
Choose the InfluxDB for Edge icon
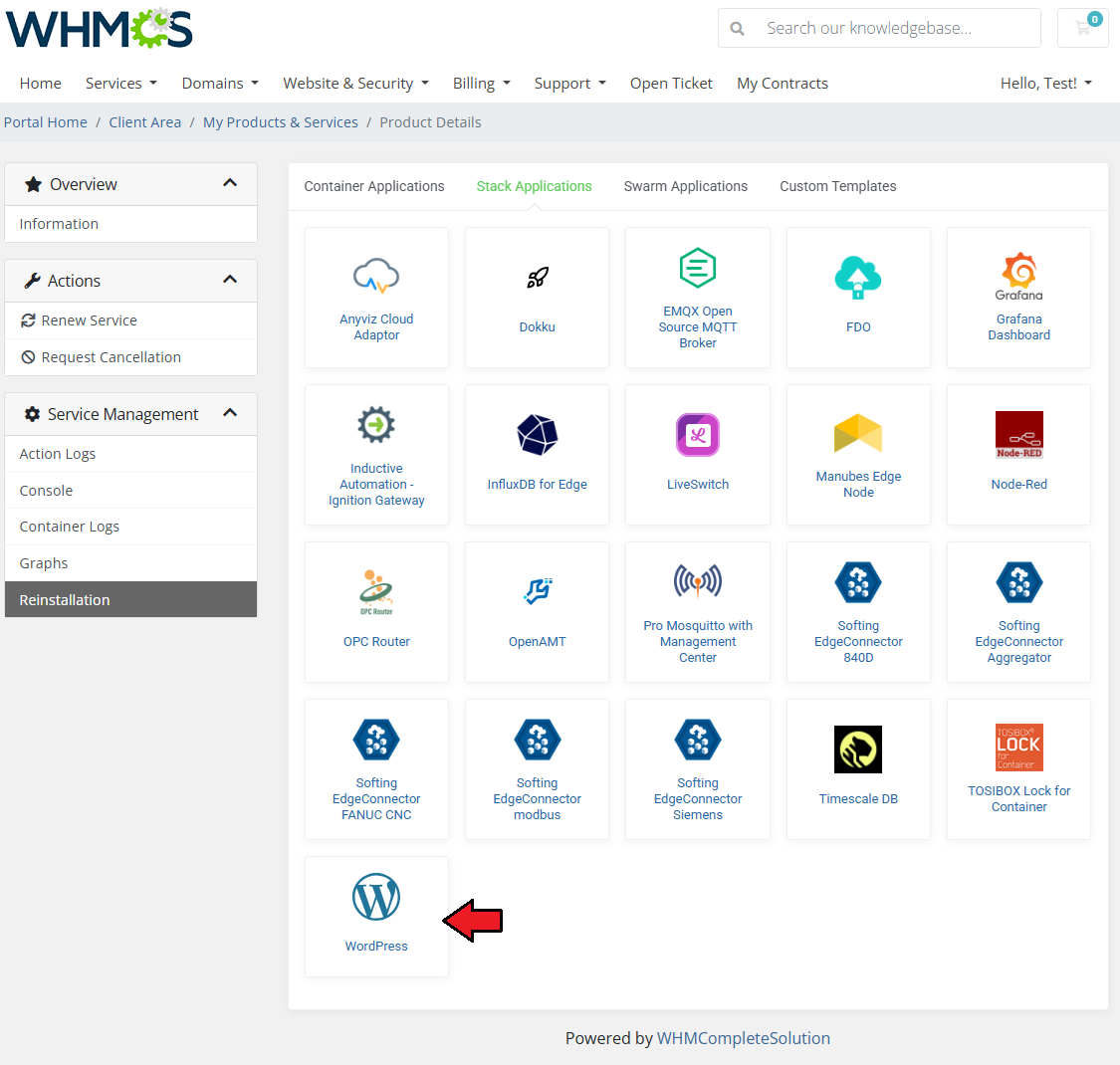click(538, 434)
